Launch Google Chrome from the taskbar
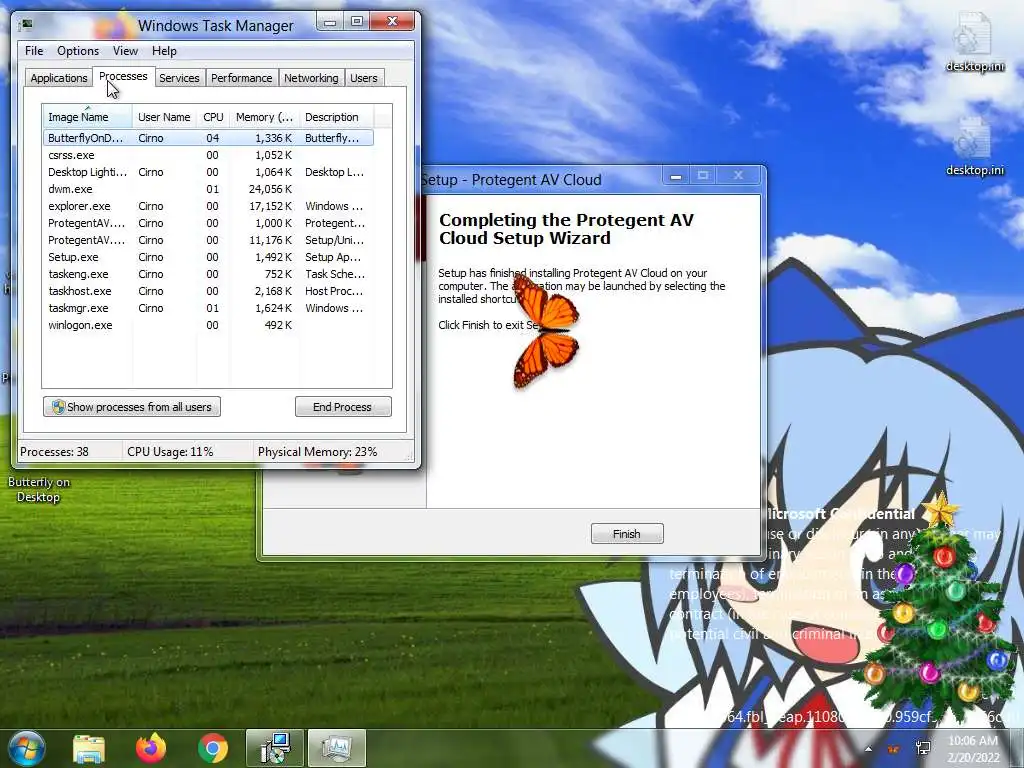1024x768 pixels. click(213, 748)
